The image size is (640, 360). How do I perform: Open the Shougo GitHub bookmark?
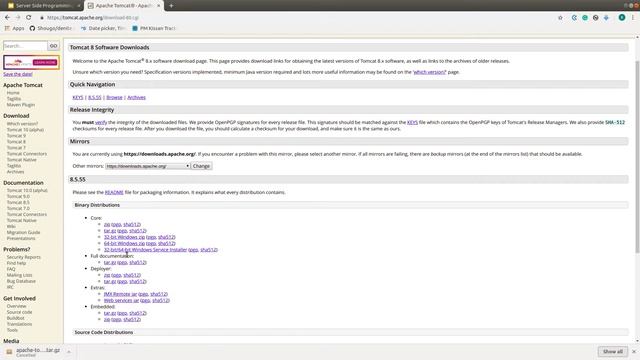pos(51,28)
